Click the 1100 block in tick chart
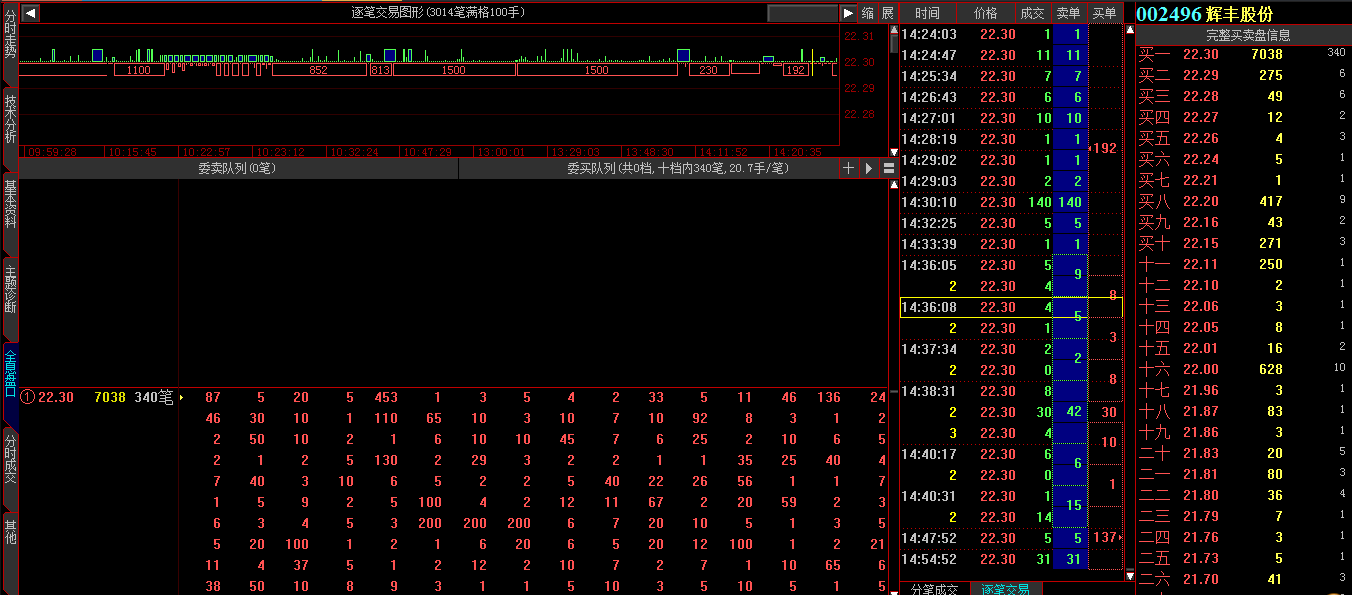Viewport: 1352px width, 595px height. click(x=139, y=70)
